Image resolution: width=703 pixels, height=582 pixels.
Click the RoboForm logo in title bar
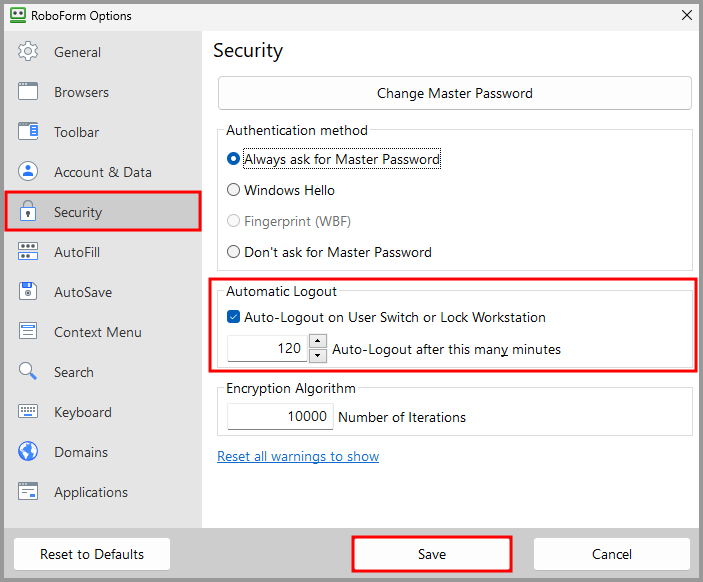18,15
